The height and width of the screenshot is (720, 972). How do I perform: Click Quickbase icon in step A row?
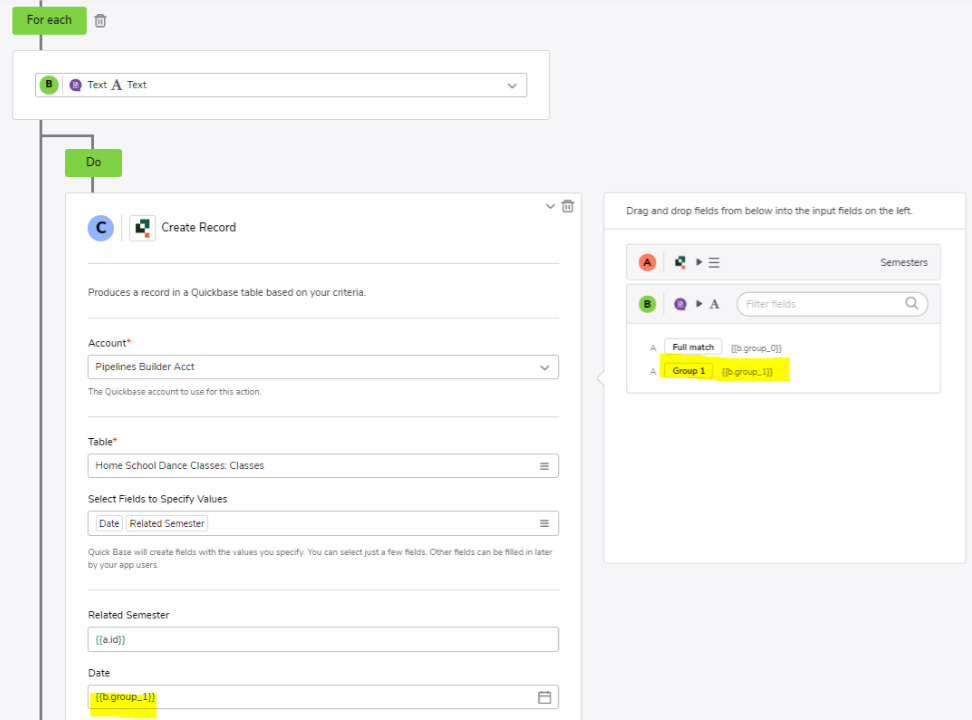(680, 262)
